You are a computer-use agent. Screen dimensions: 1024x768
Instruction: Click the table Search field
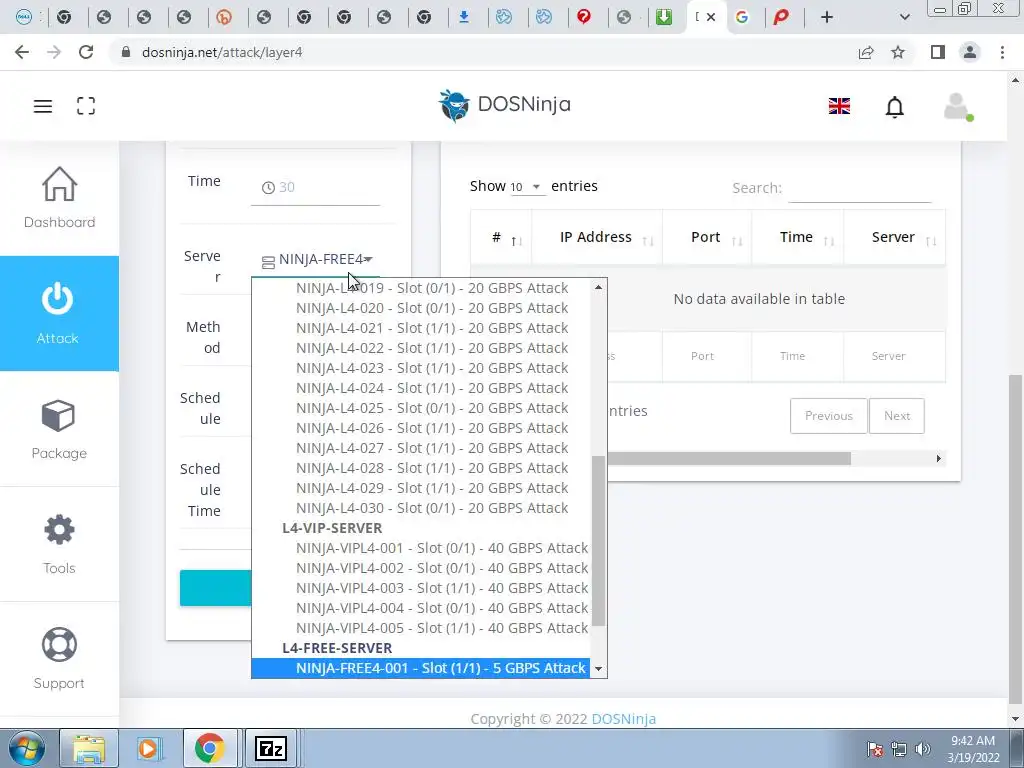coord(859,188)
